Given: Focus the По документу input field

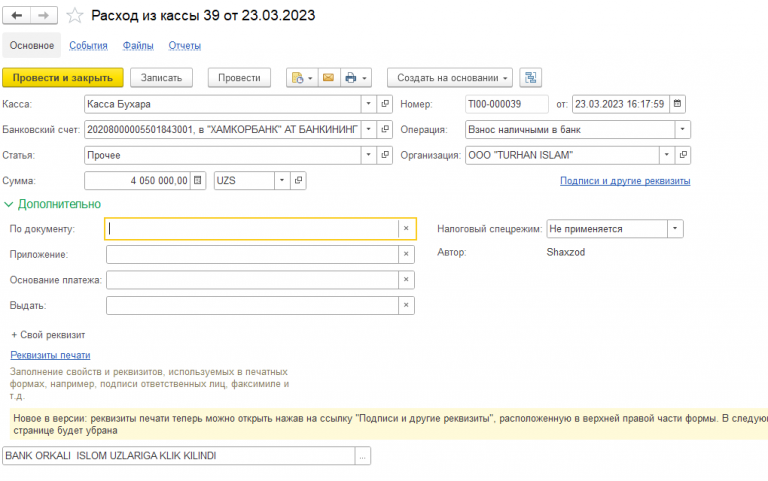Looking at the screenshot, I should point(252,228).
